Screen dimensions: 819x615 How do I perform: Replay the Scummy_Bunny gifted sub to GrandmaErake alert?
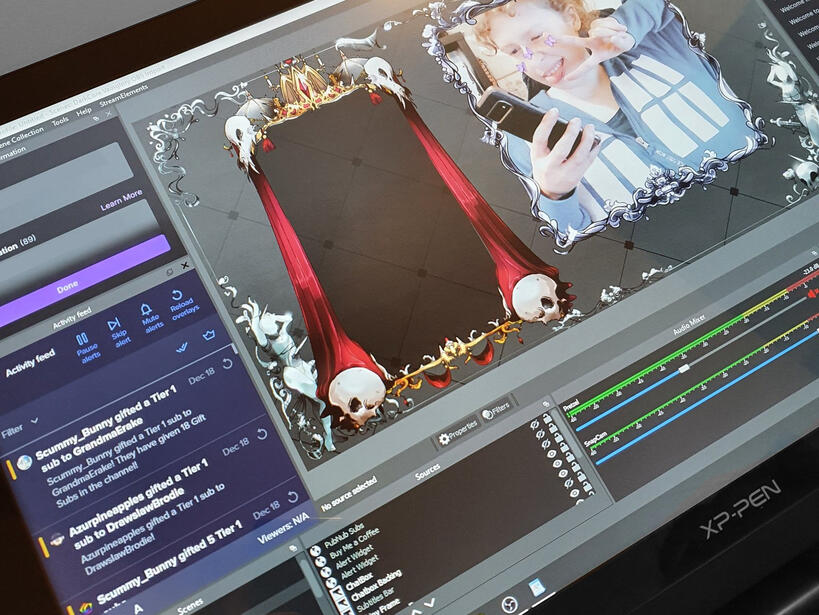[x=227, y=362]
